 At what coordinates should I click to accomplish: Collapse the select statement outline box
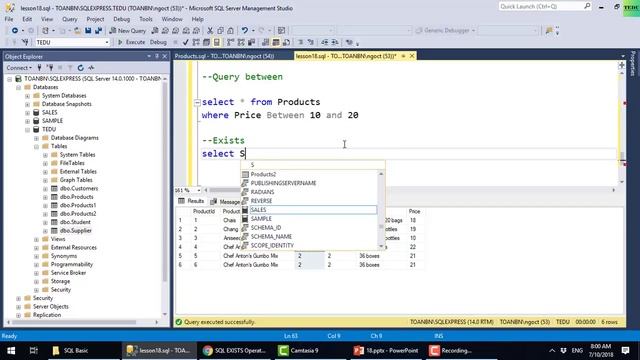197,102
